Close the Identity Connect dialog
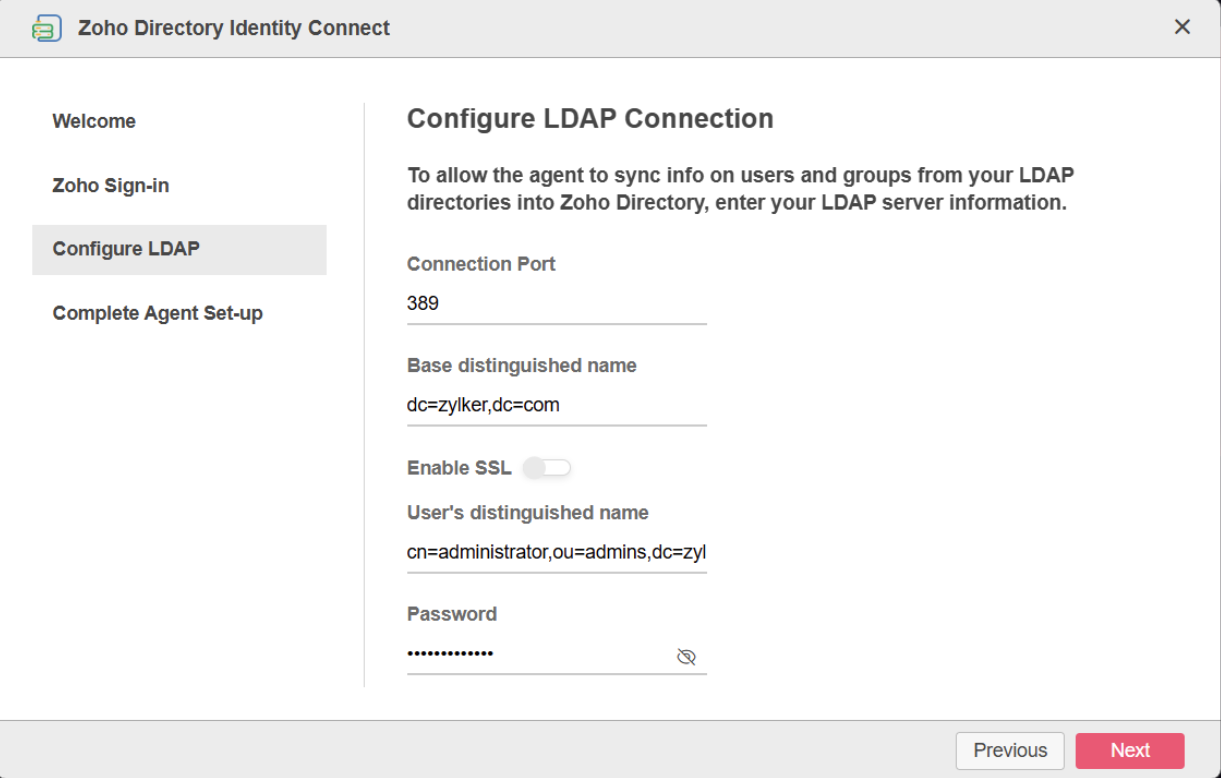The height and width of the screenshot is (778, 1221). tap(1182, 27)
